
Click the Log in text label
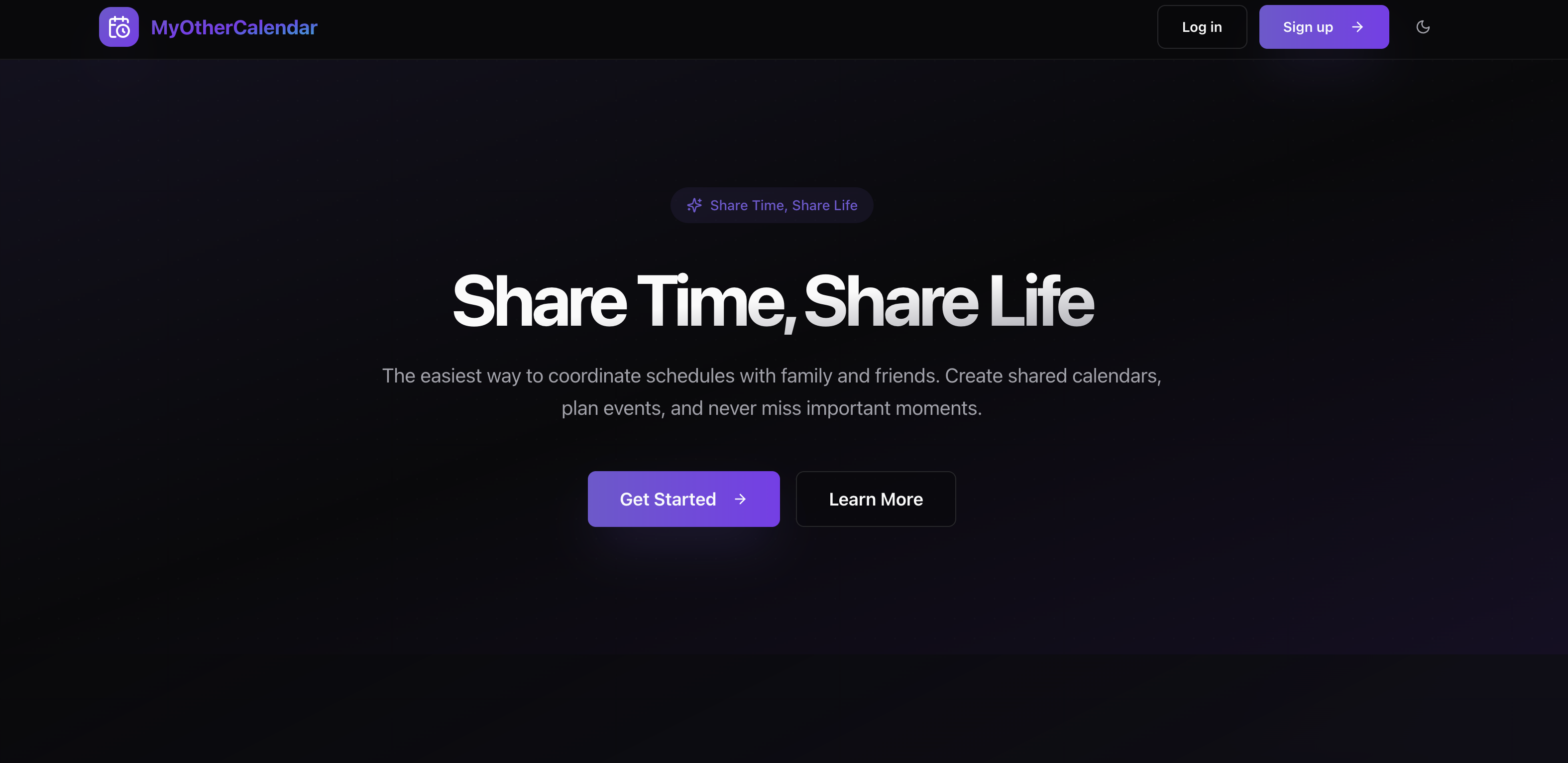tap(1202, 27)
